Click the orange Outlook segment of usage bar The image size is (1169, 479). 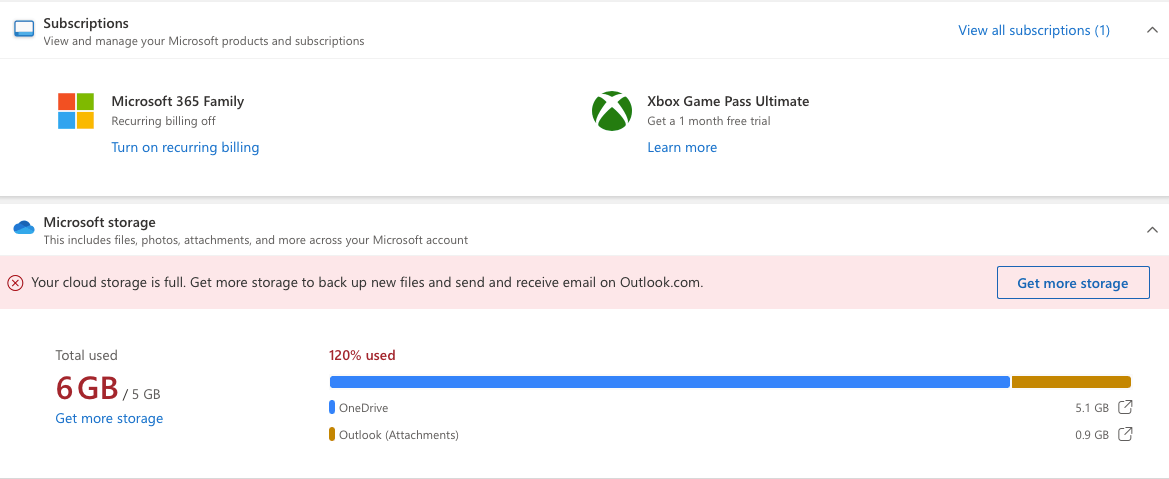pos(1071,381)
